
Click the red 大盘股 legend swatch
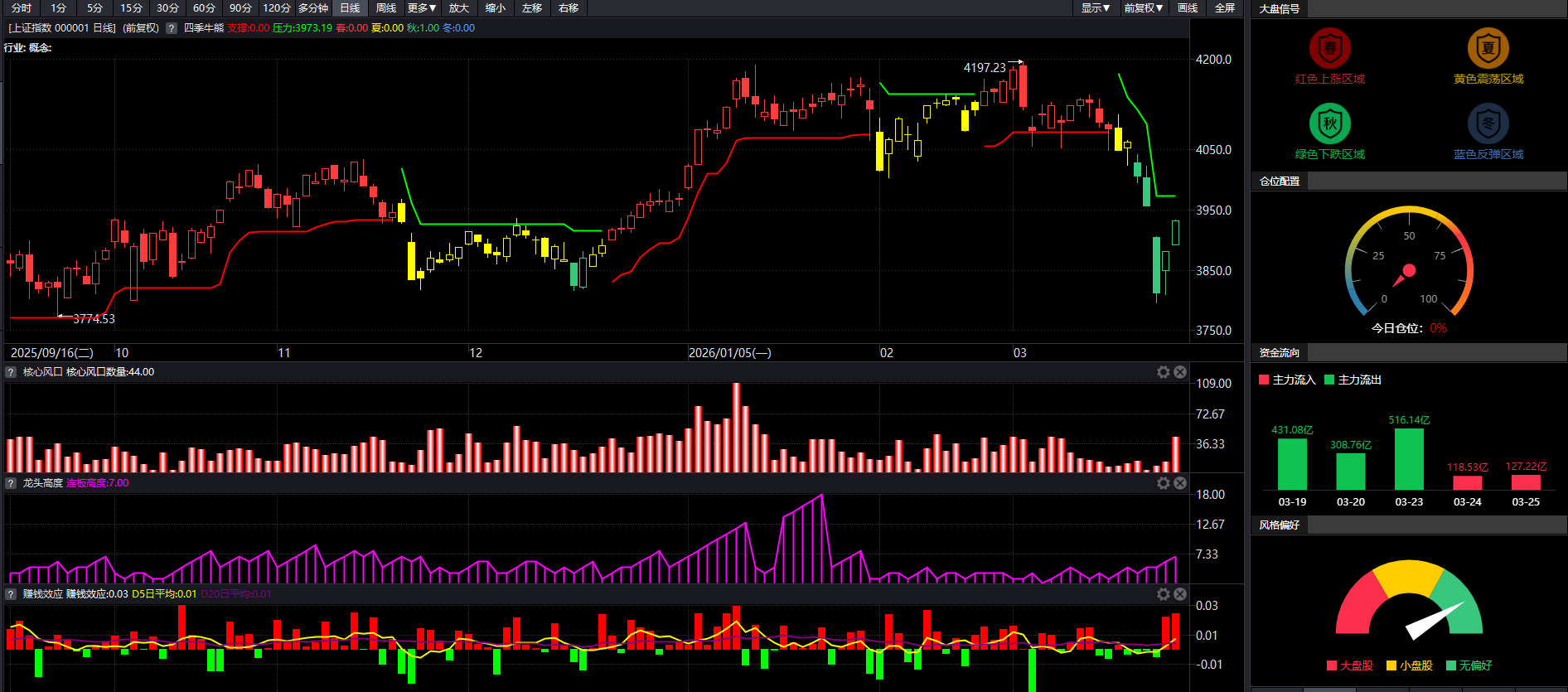[x=1332, y=665]
